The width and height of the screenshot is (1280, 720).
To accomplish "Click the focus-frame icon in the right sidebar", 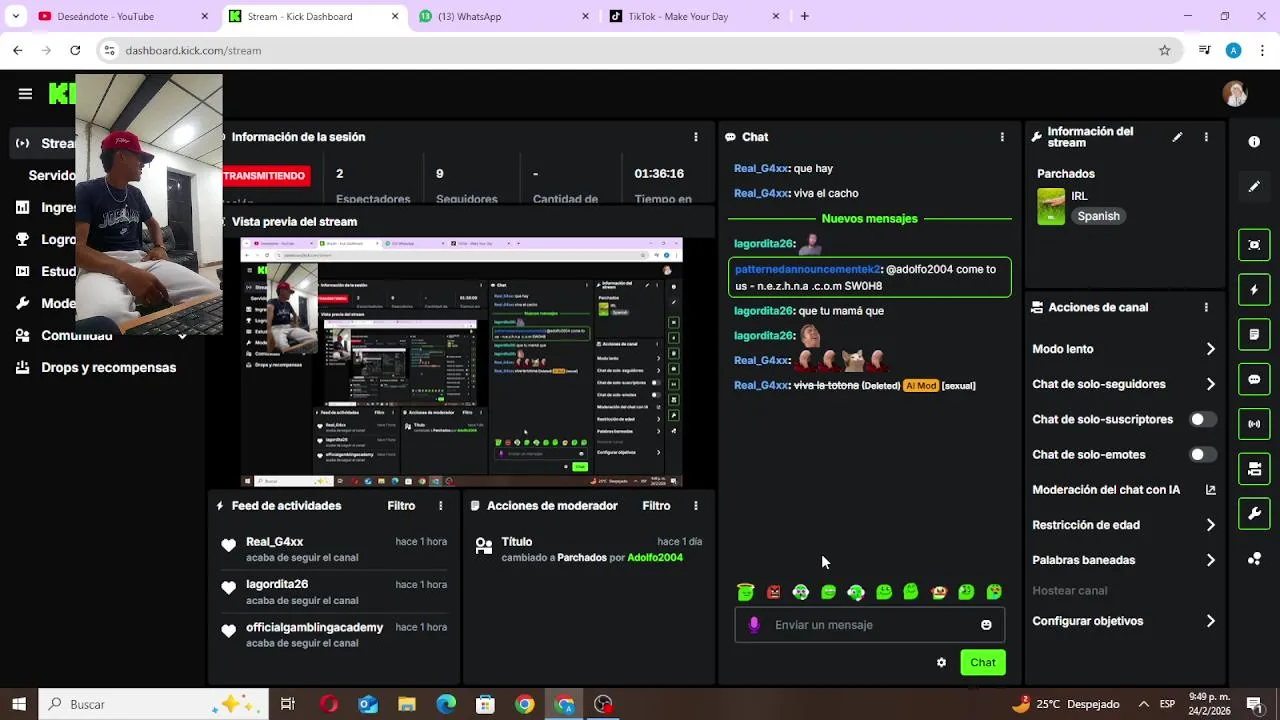I will [1254, 245].
